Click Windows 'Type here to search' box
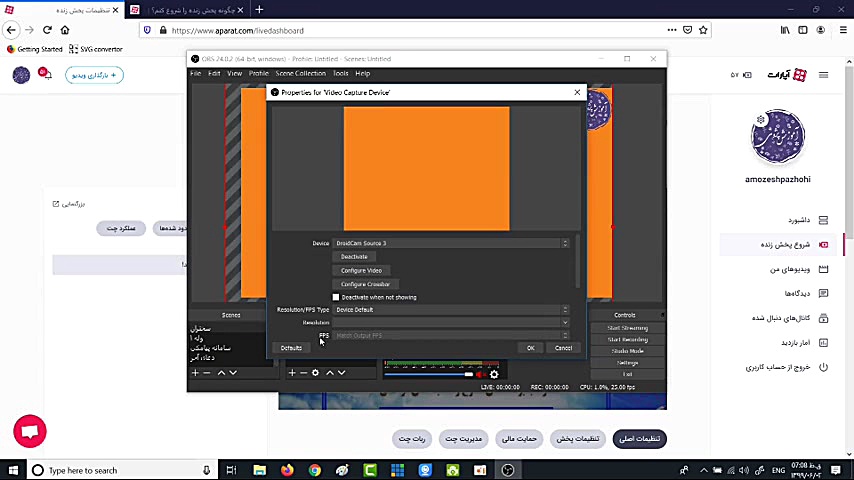 point(122,470)
